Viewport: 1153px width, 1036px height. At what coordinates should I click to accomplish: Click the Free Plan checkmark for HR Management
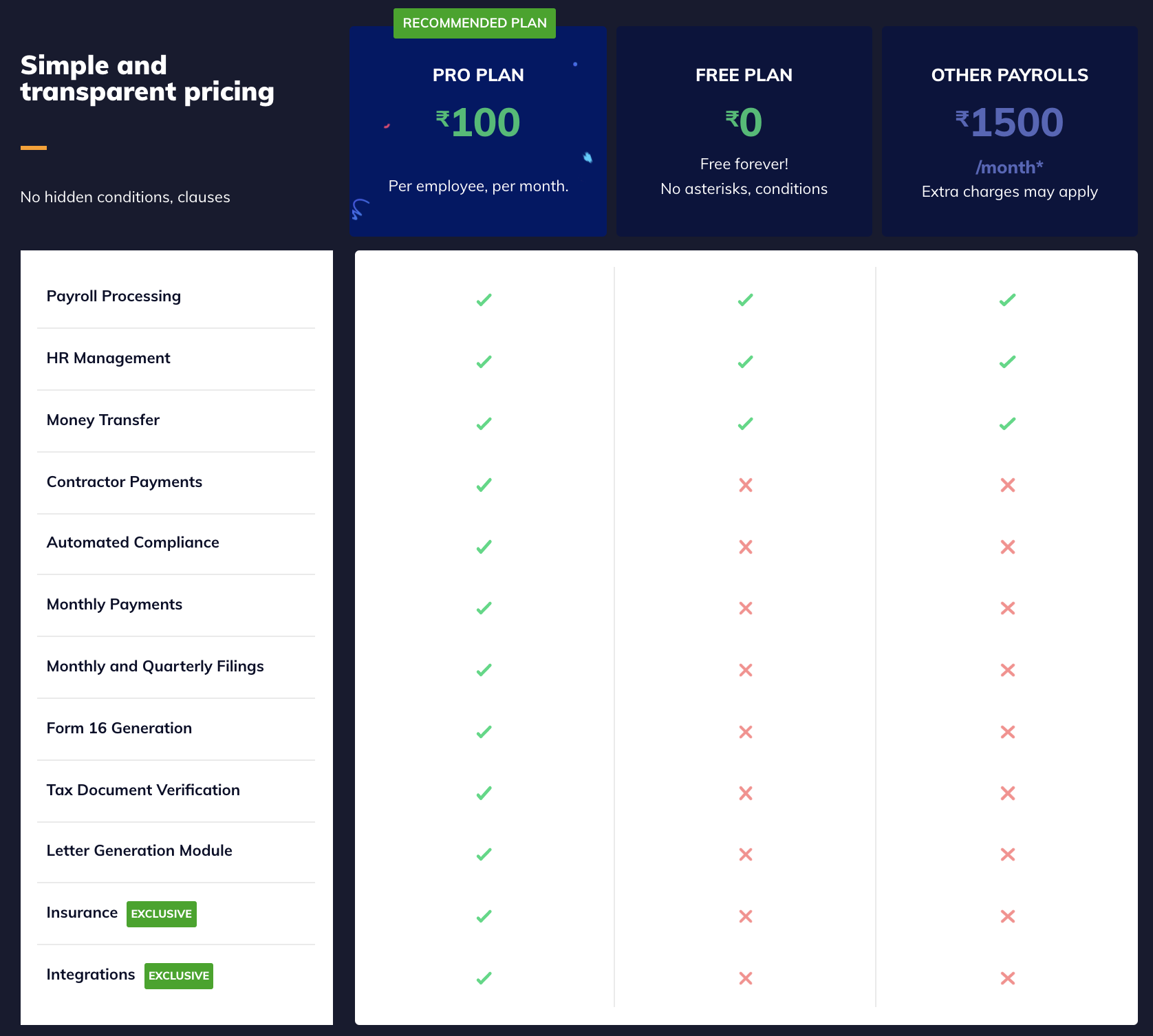745,360
